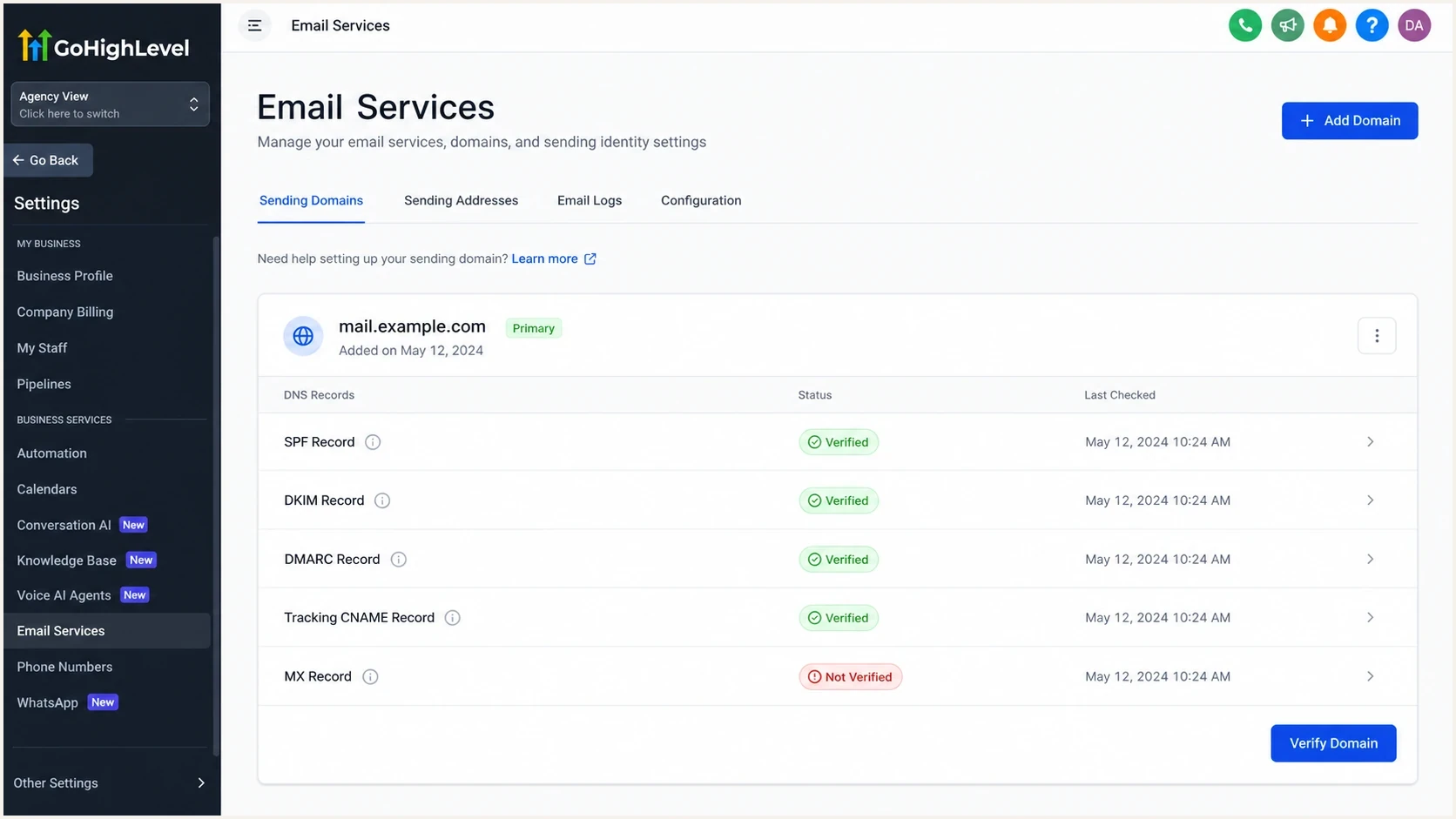The height and width of the screenshot is (819, 1456).
Task: Open Calendars in the sidebar
Action: click(x=47, y=489)
